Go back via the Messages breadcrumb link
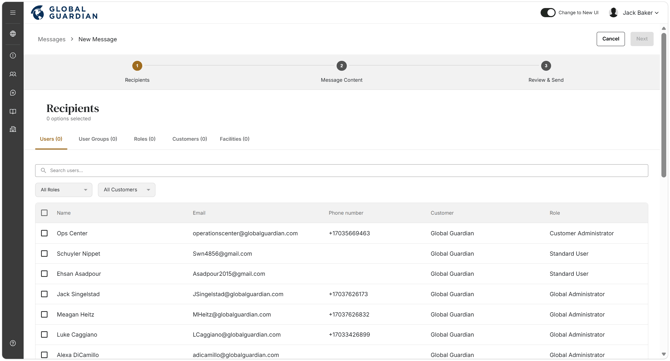The image size is (670, 361). 51,39
